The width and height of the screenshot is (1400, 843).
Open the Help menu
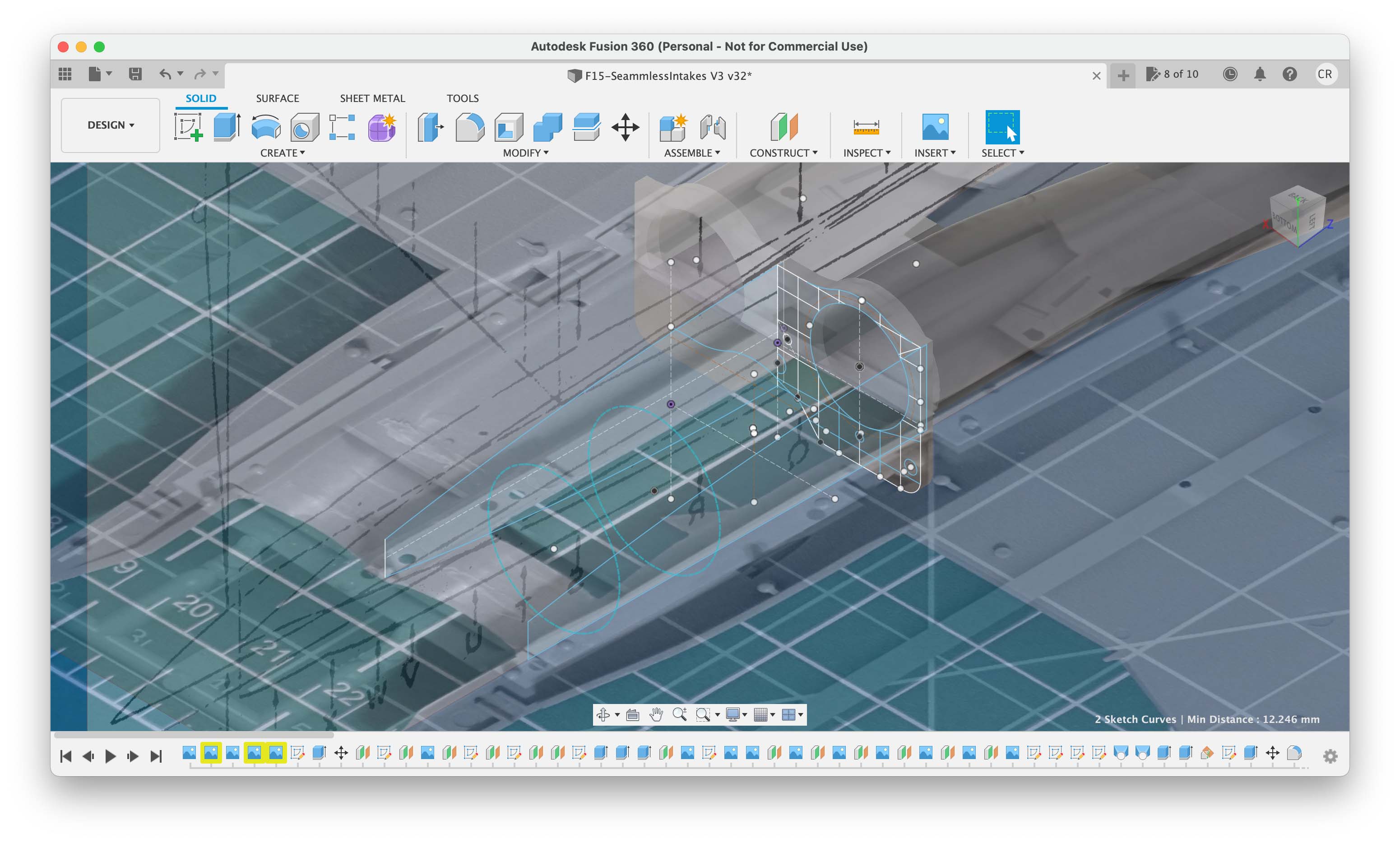(1289, 74)
